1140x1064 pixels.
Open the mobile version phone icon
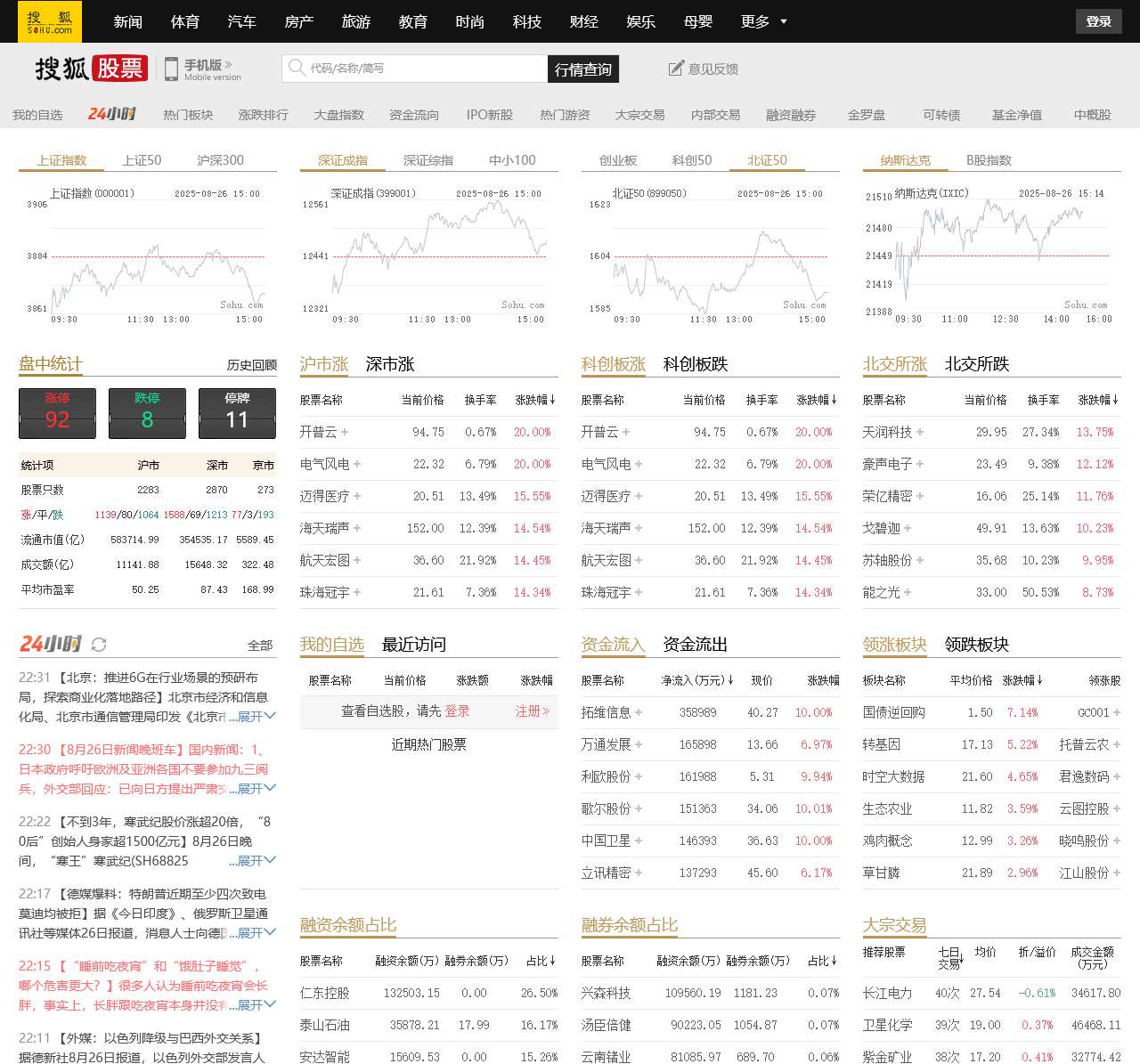pyautogui.click(x=171, y=69)
